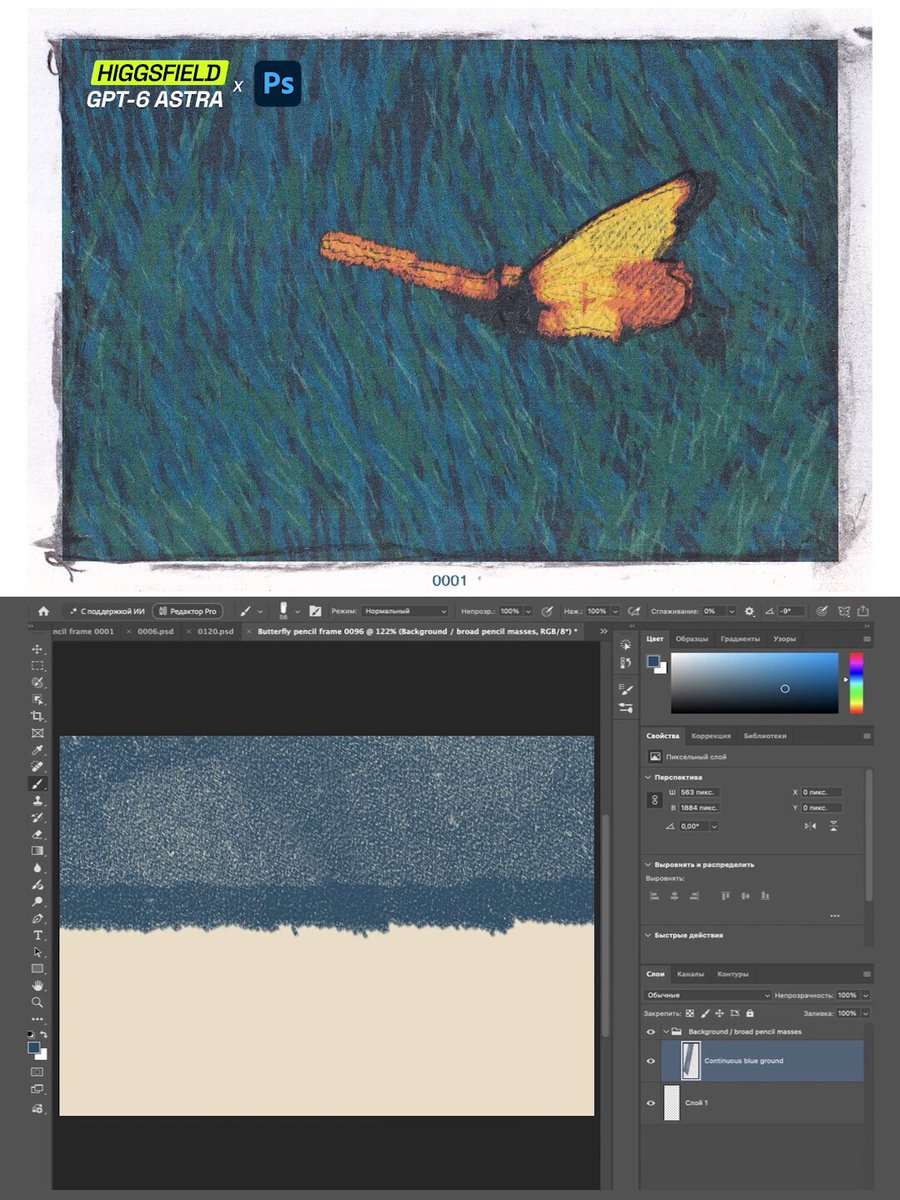Open the share/export icon in options bar
Screen dimensions: 900x1200
tap(864, 611)
